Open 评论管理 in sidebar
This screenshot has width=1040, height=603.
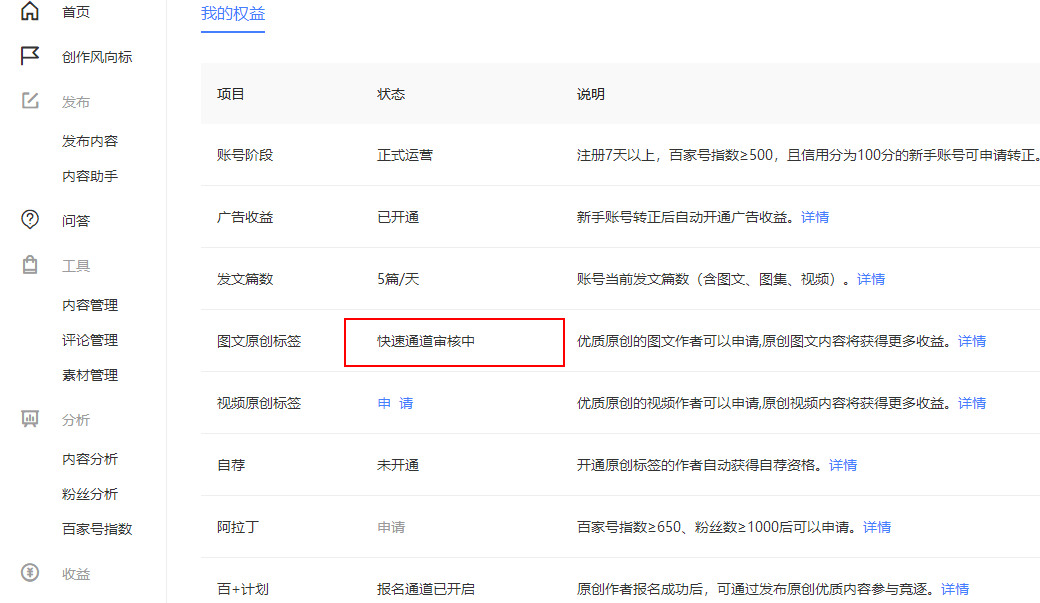pyautogui.click(x=90, y=340)
